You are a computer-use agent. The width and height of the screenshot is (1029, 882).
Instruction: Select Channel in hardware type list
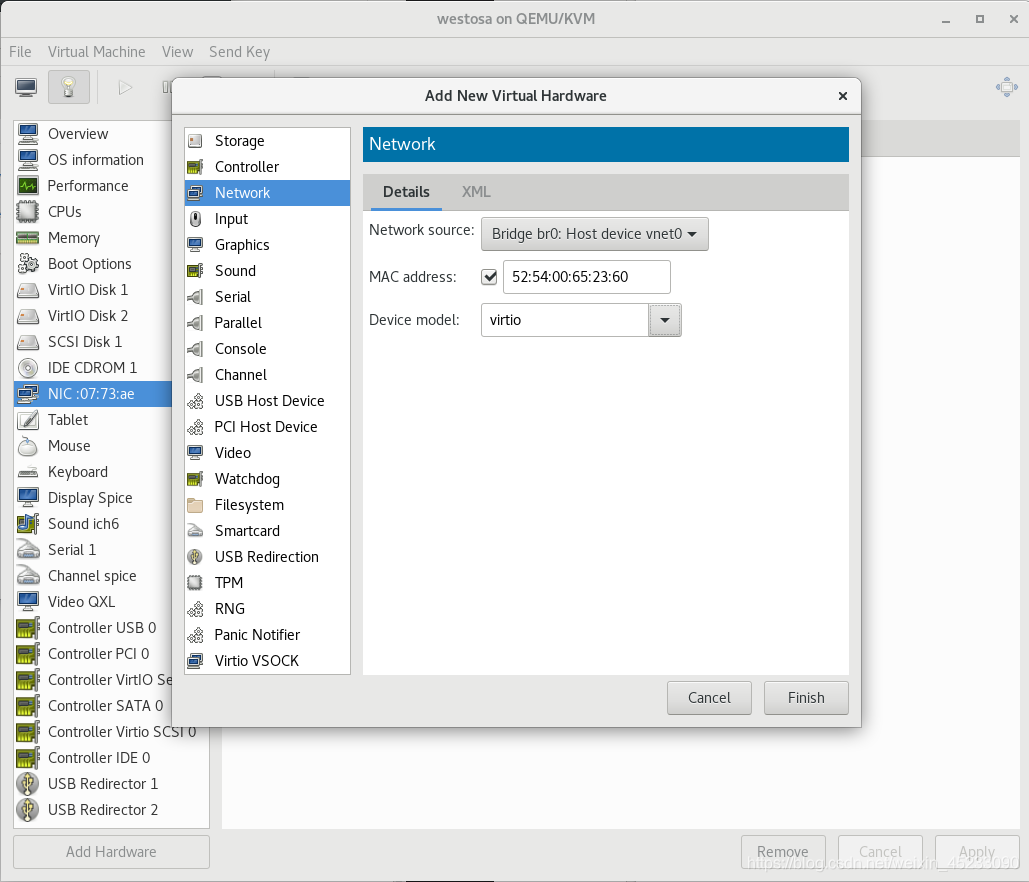point(268,375)
